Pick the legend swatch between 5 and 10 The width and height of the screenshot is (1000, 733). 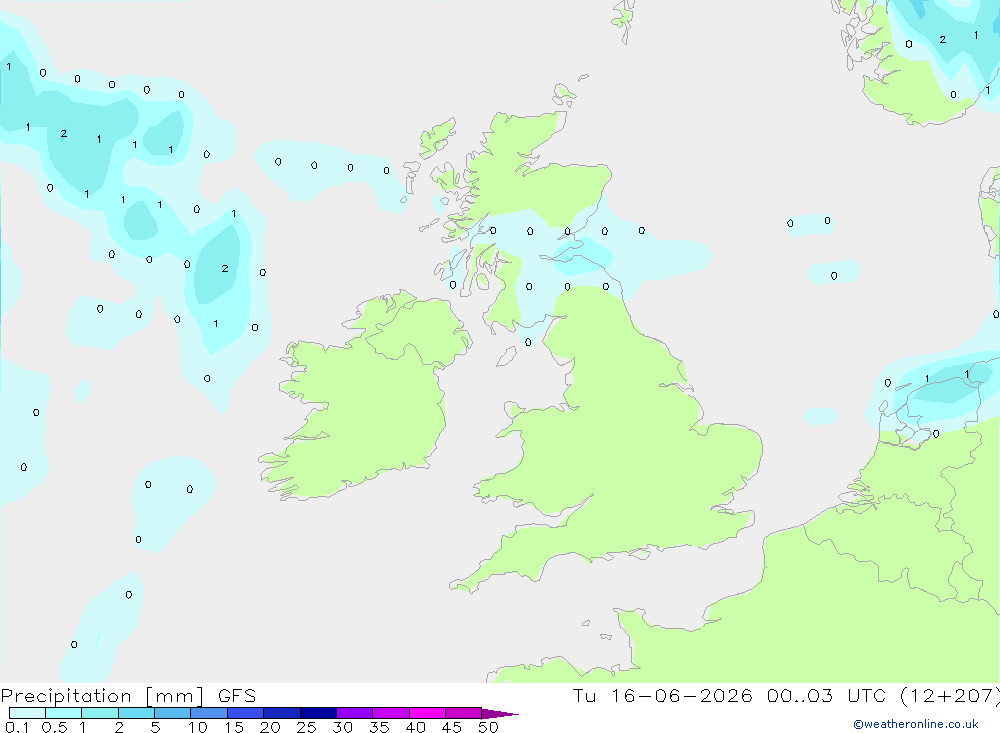(x=172, y=713)
